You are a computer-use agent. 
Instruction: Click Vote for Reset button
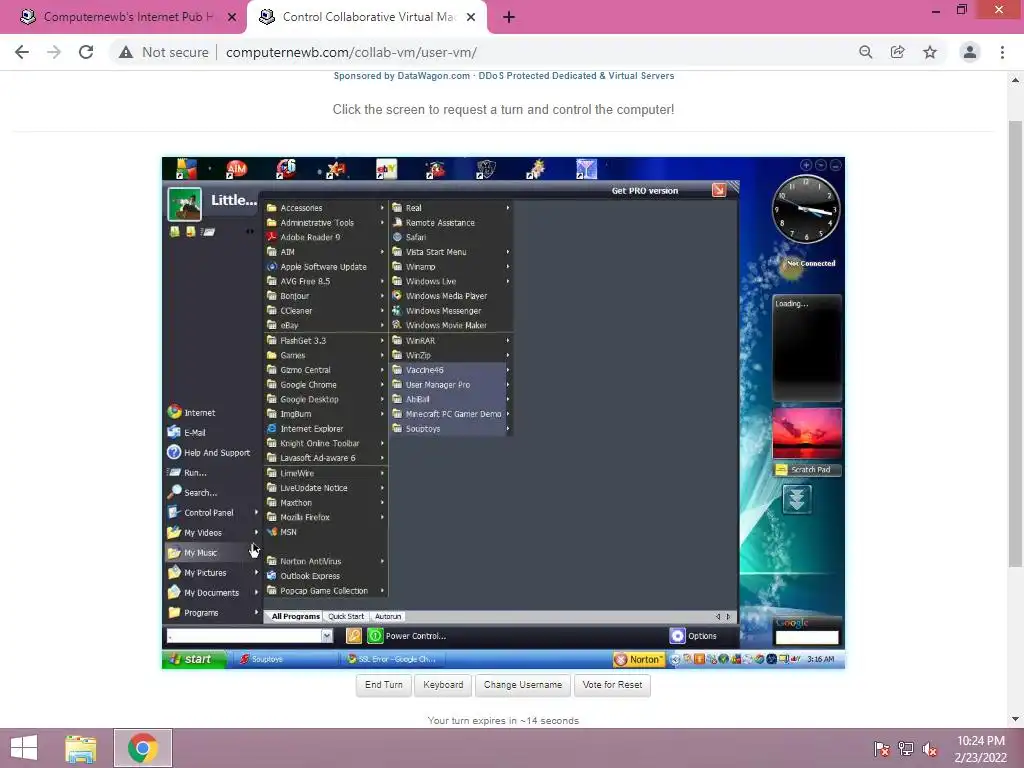tap(612, 685)
